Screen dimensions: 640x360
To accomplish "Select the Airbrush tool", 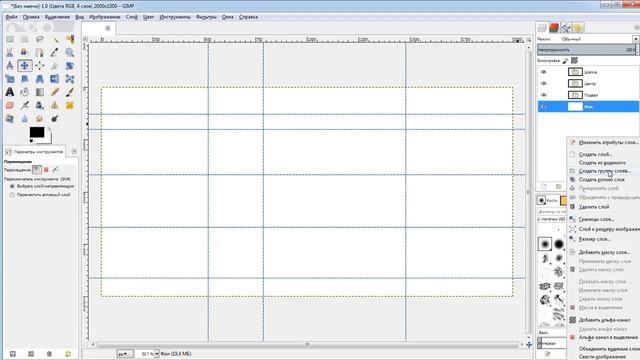I will point(24,105).
